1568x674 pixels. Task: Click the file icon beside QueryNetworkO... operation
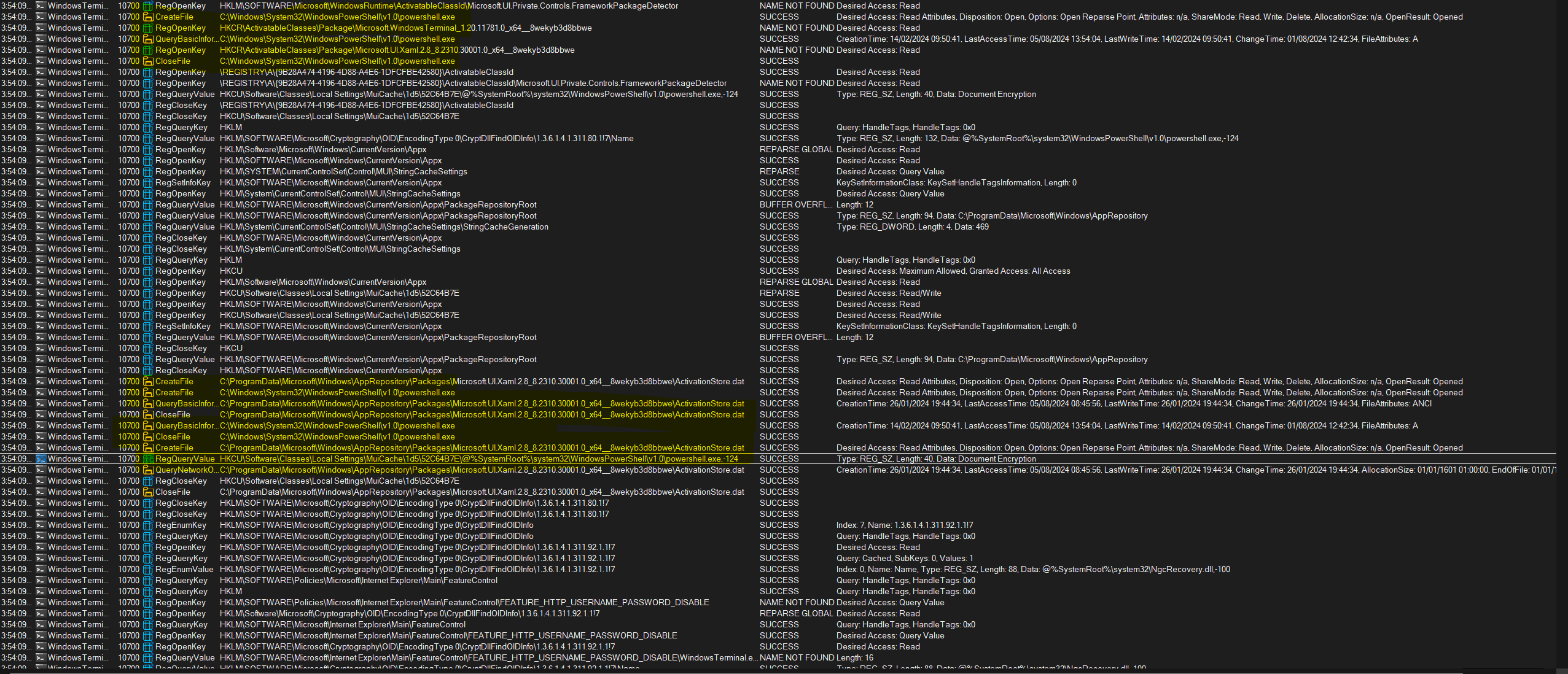click(x=148, y=470)
